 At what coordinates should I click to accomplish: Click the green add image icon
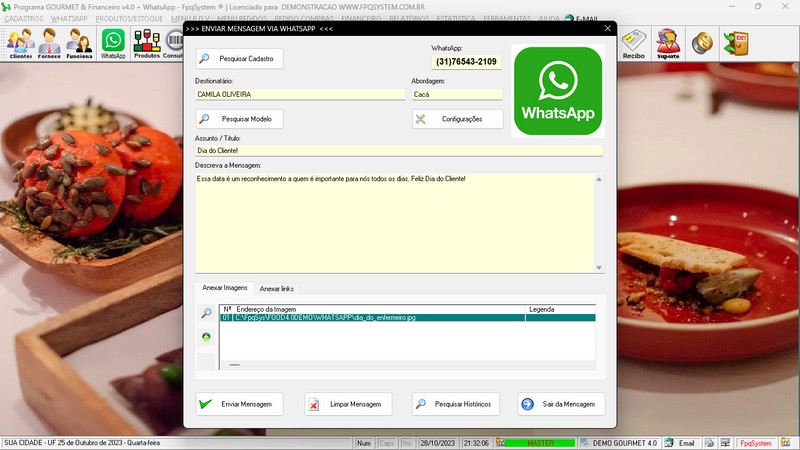pyautogui.click(x=206, y=337)
